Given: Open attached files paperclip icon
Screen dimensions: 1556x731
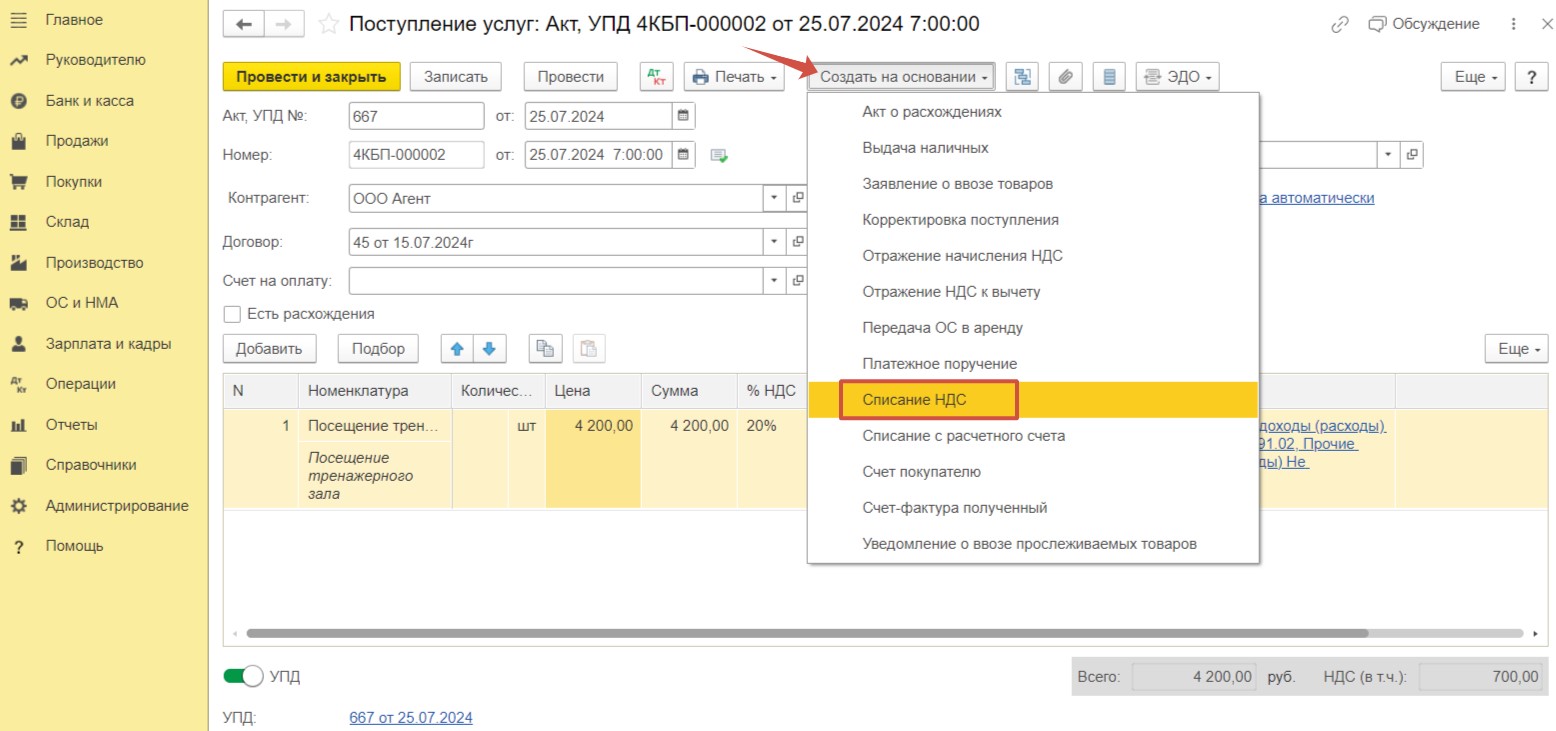Looking at the screenshot, I should pyautogui.click(x=1066, y=77).
